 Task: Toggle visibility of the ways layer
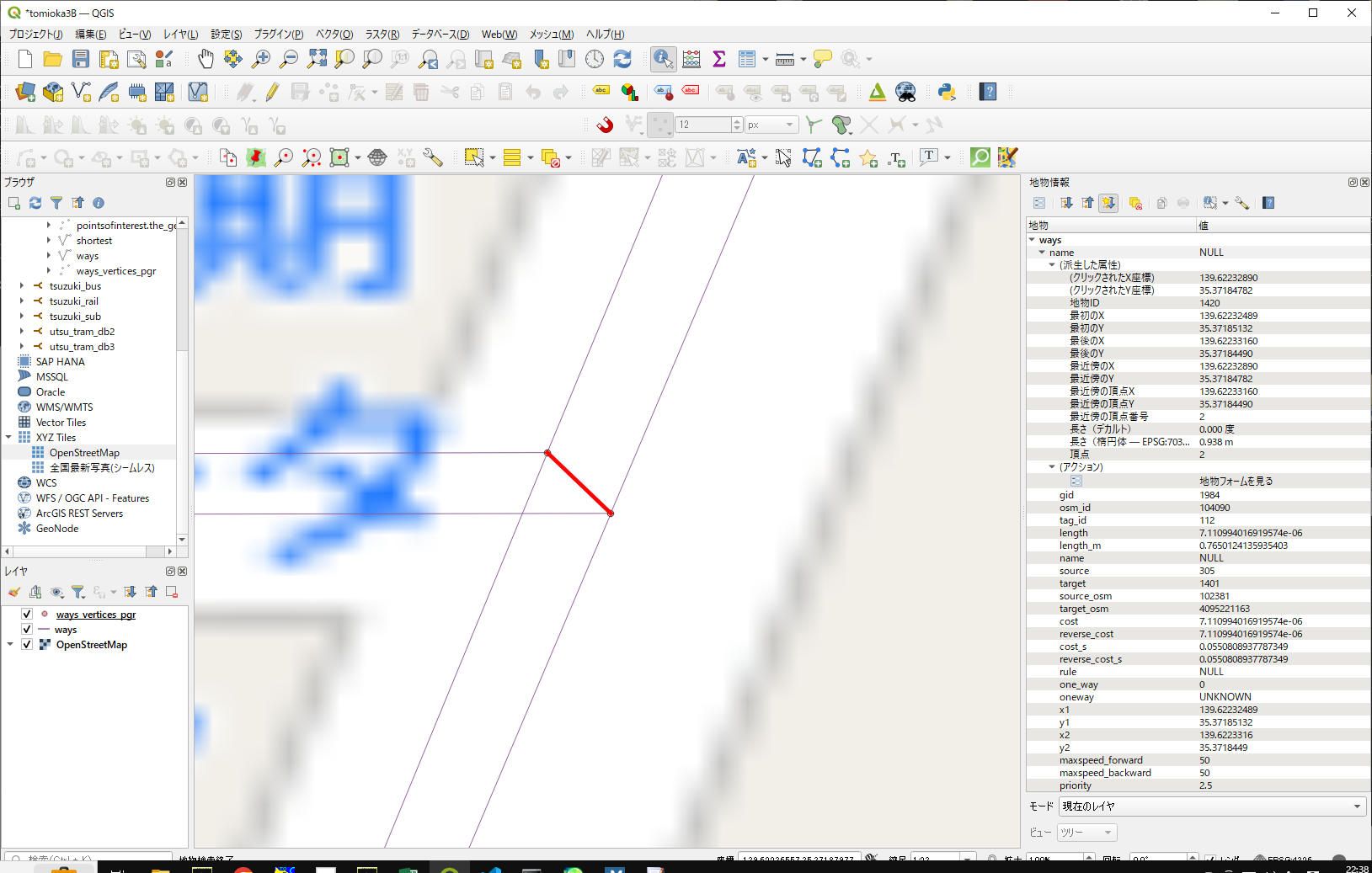(x=27, y=630)
